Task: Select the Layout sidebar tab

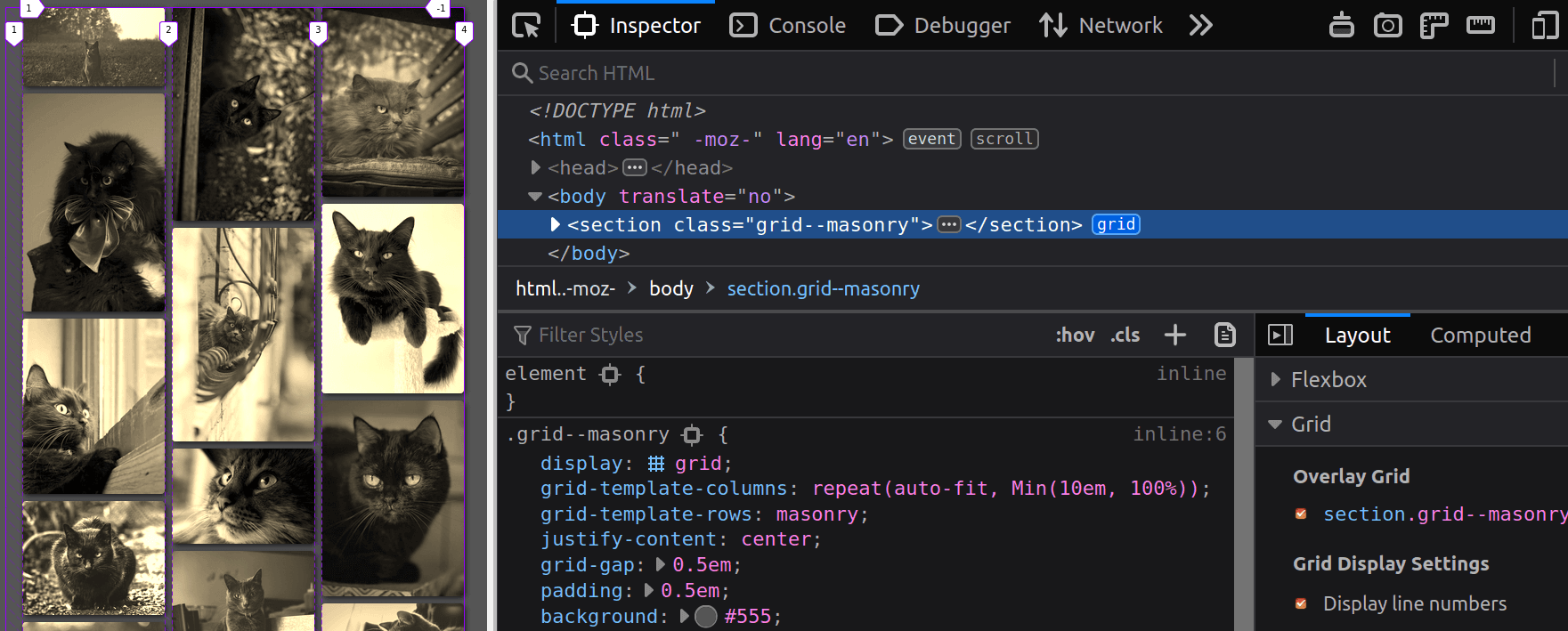Action: (x=1357, y=335)
